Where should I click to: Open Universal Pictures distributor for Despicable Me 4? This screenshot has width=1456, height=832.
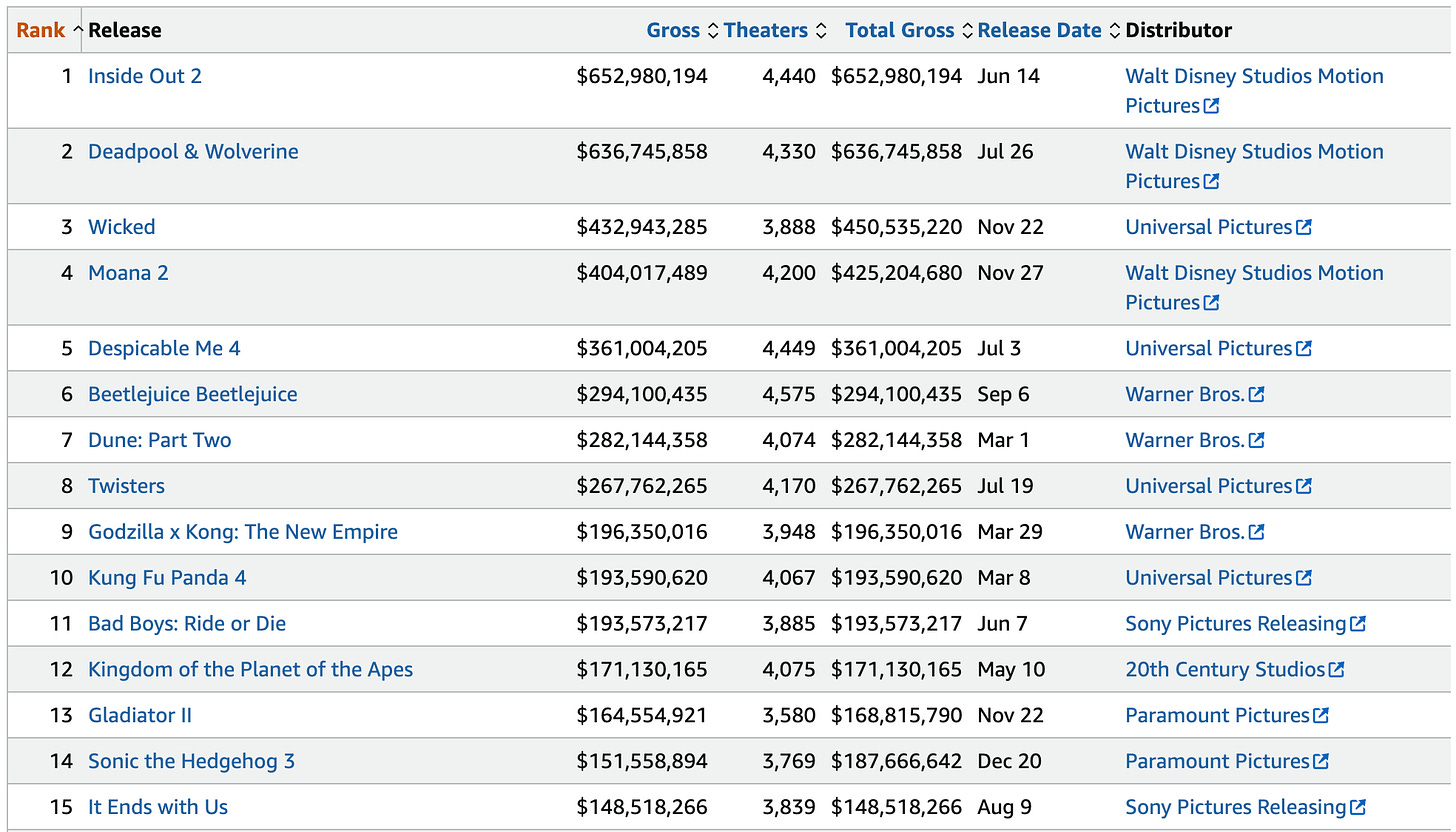tap(1208, 349)
